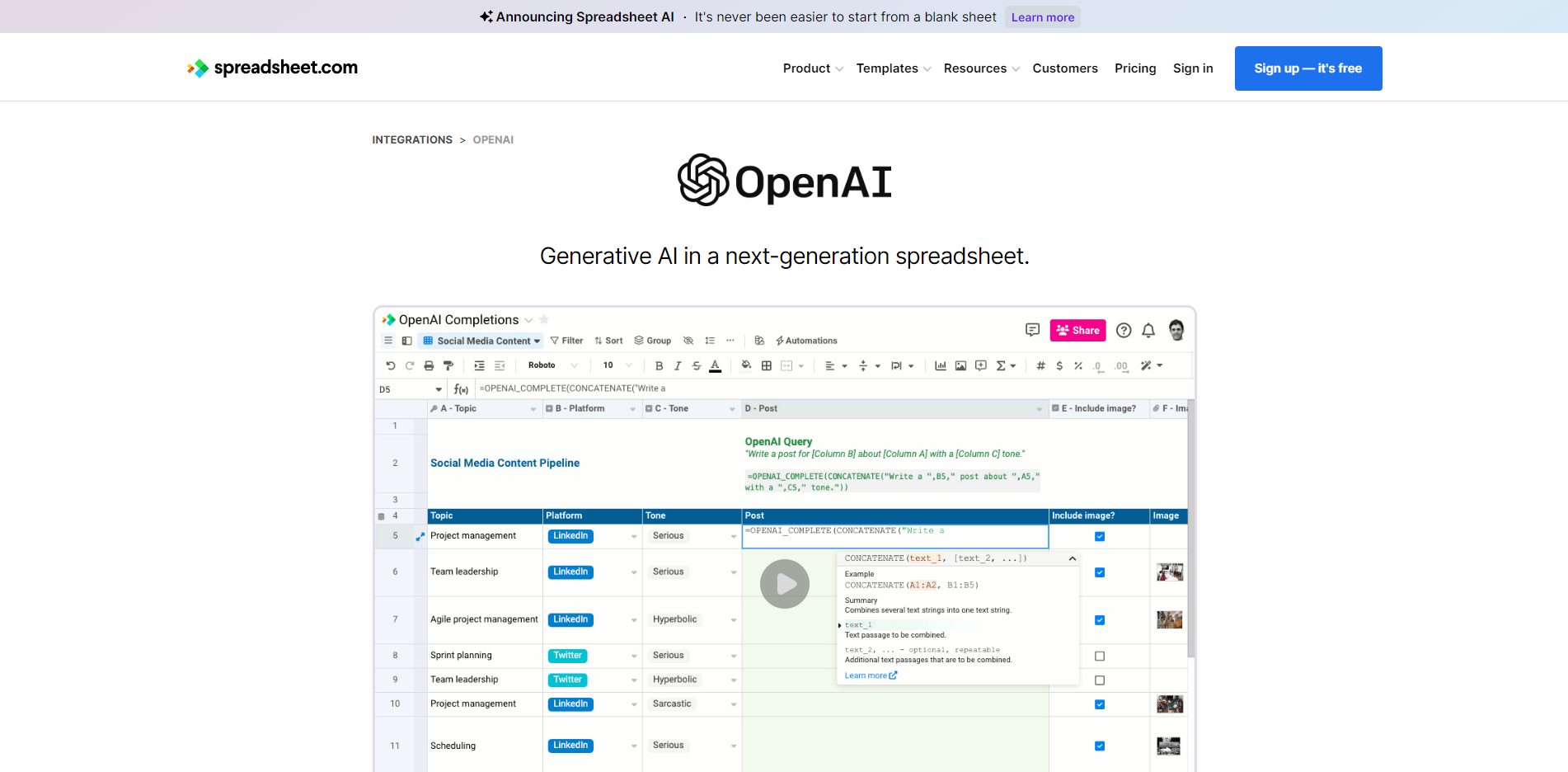Toggle strikethrough formatting
The image size is (1568, 772).
click(x=697, y=365)
